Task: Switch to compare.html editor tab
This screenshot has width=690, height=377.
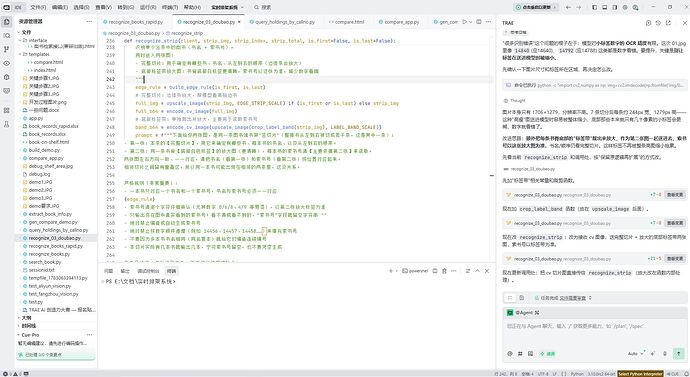Action: click(349, 22)
